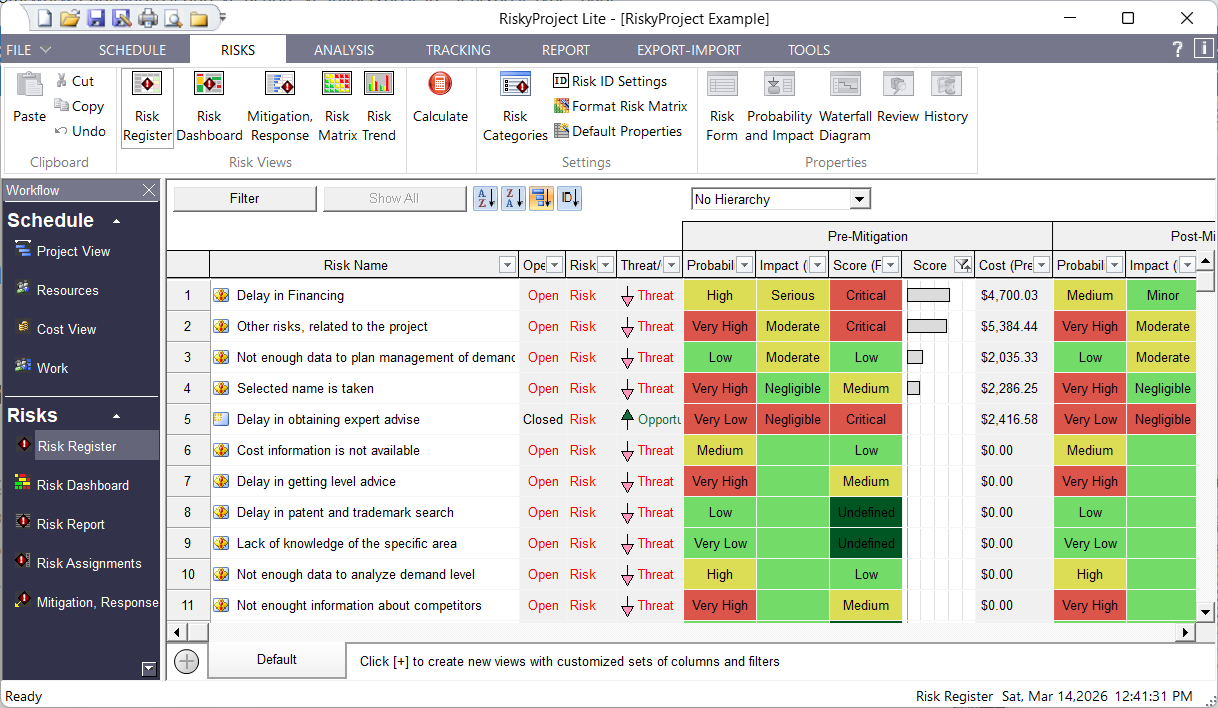This screenshot has width=1218, height=708.
Task: Click the Risk Trend icon
Action: tap(378, 105)
